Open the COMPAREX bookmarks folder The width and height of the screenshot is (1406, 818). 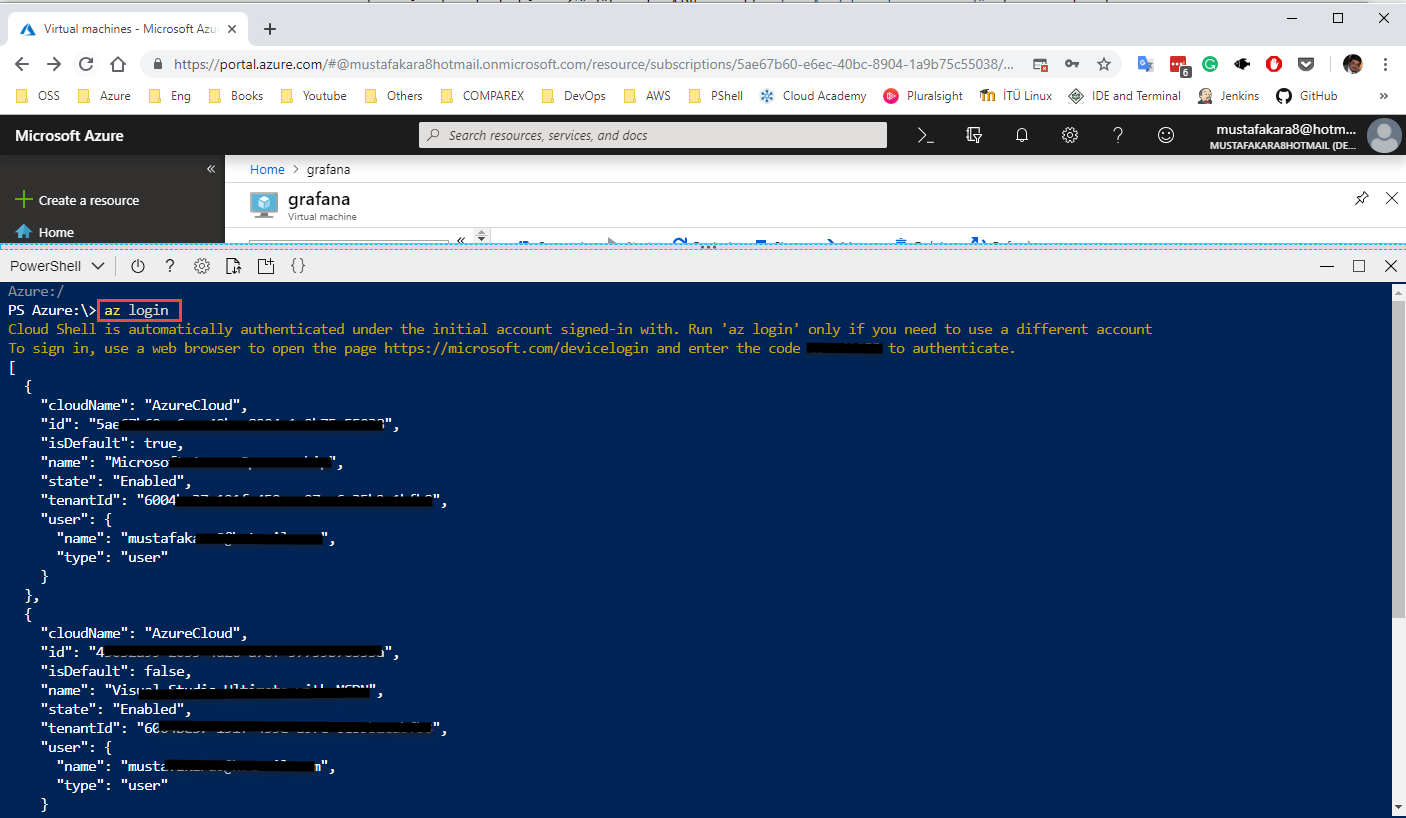click(484, 96)
